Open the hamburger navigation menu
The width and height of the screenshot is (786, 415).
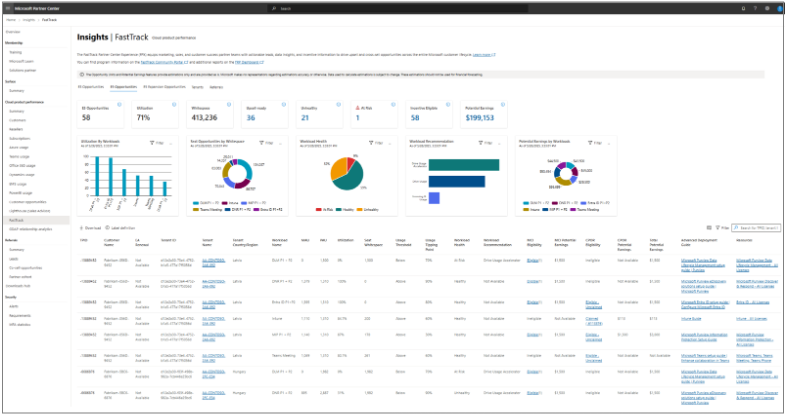click(x=6, y=8)
